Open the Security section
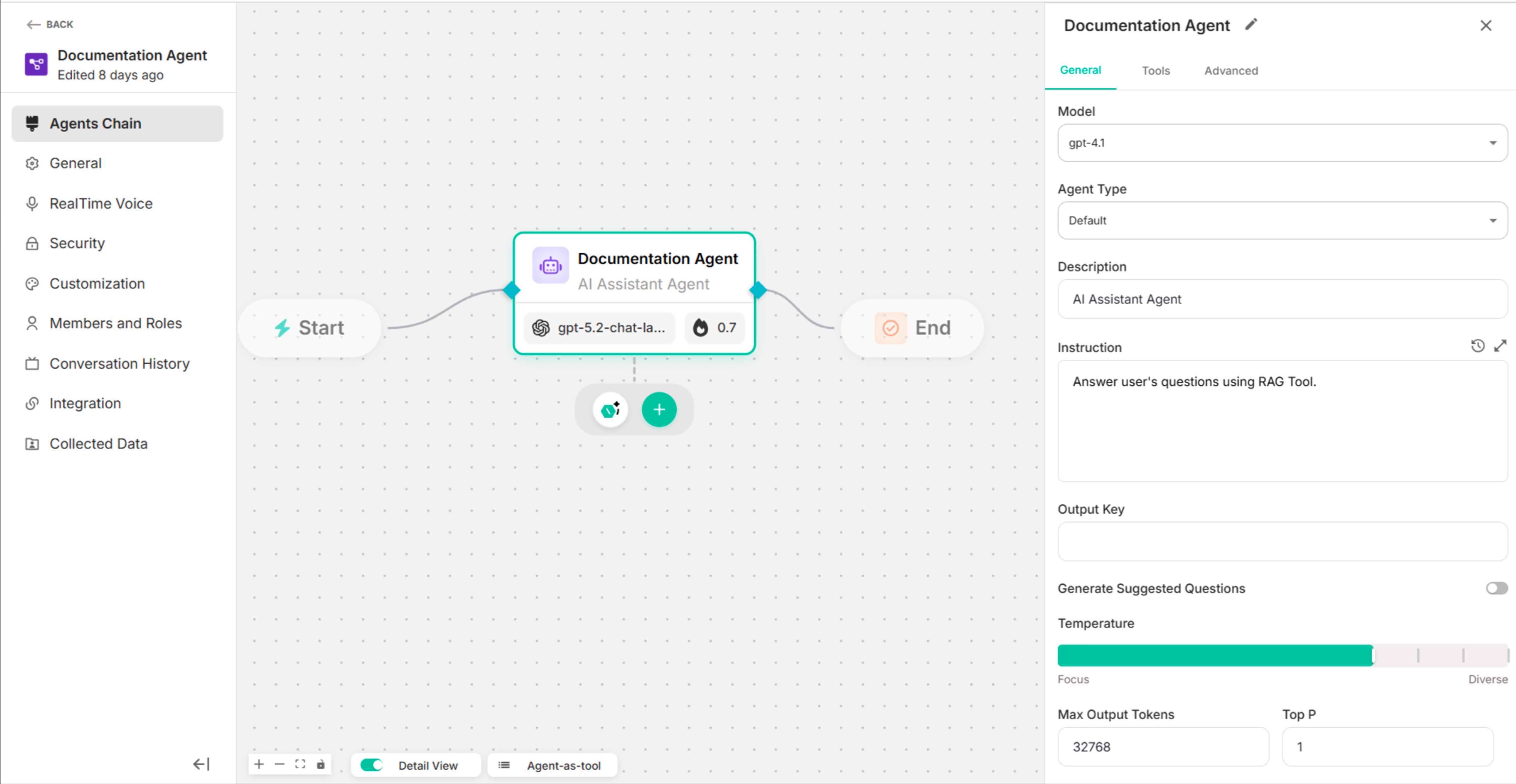Viewport: 1516px width, 784px height. (x=76, y=243)
